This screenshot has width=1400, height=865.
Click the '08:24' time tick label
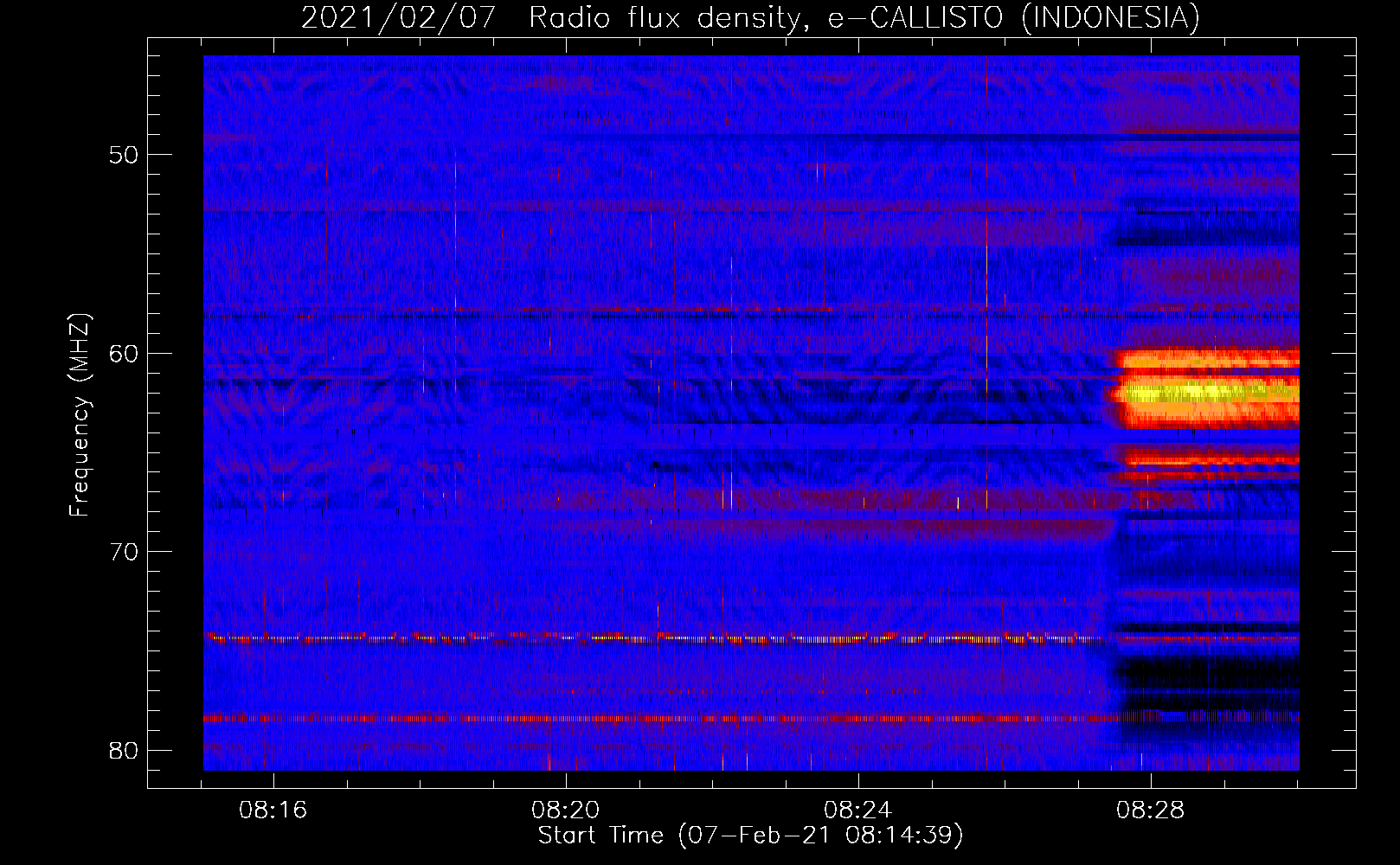coord(858,811)
